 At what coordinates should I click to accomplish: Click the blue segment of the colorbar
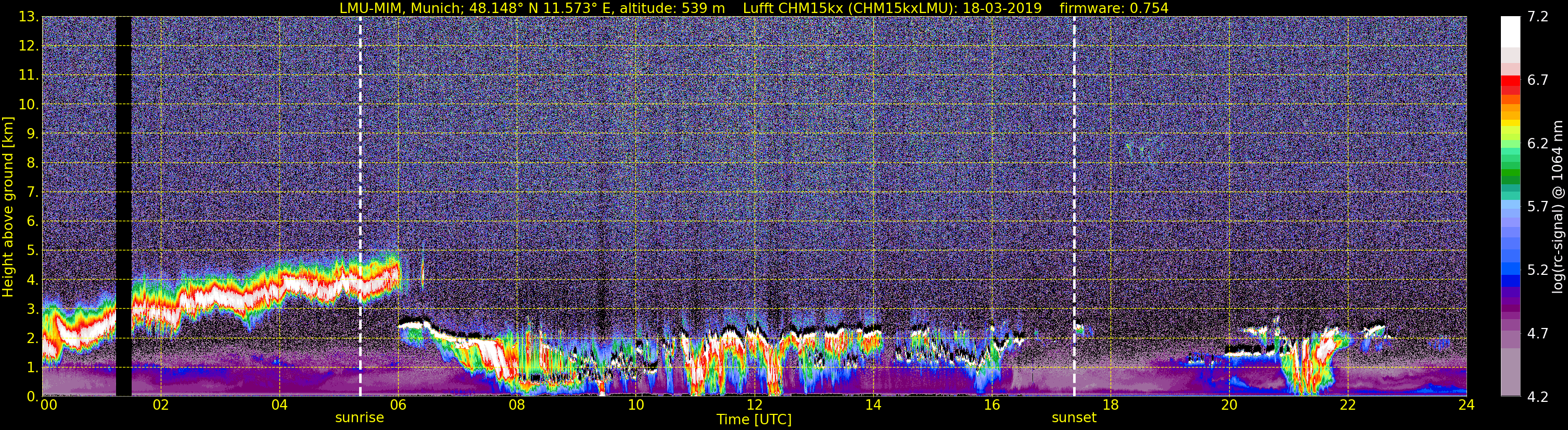[x=1510, y=270]
